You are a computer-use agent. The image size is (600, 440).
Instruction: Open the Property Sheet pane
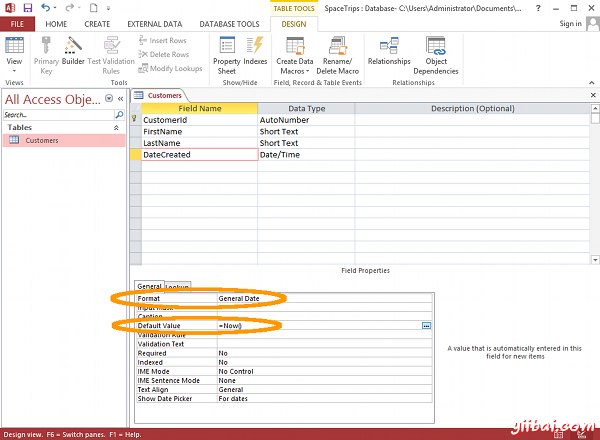click(227, 50)
